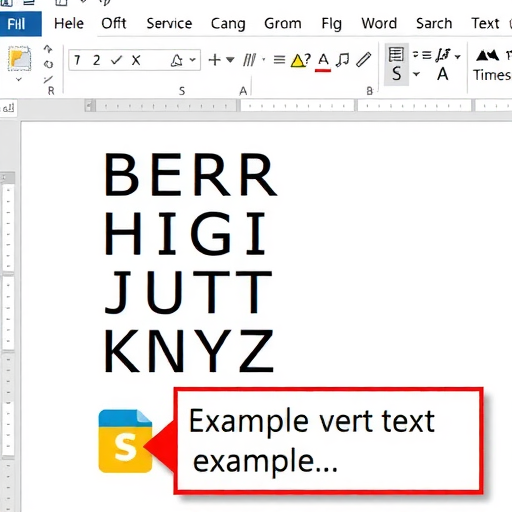Open the font box chevron dropdown

click(x=193, y=60)
